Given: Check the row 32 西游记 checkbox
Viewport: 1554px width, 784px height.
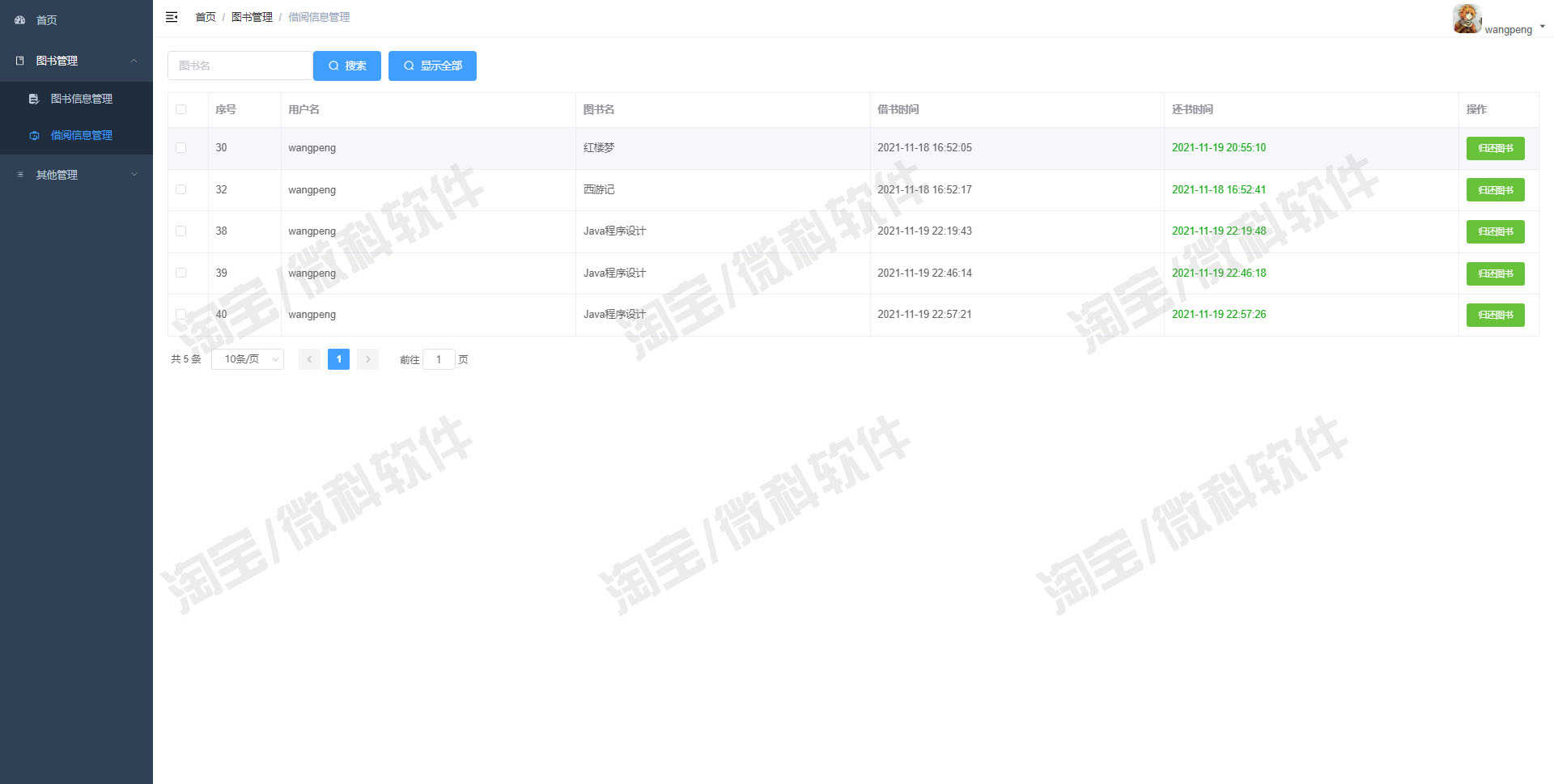Looking at the screenshot, I should pos(181,189).
